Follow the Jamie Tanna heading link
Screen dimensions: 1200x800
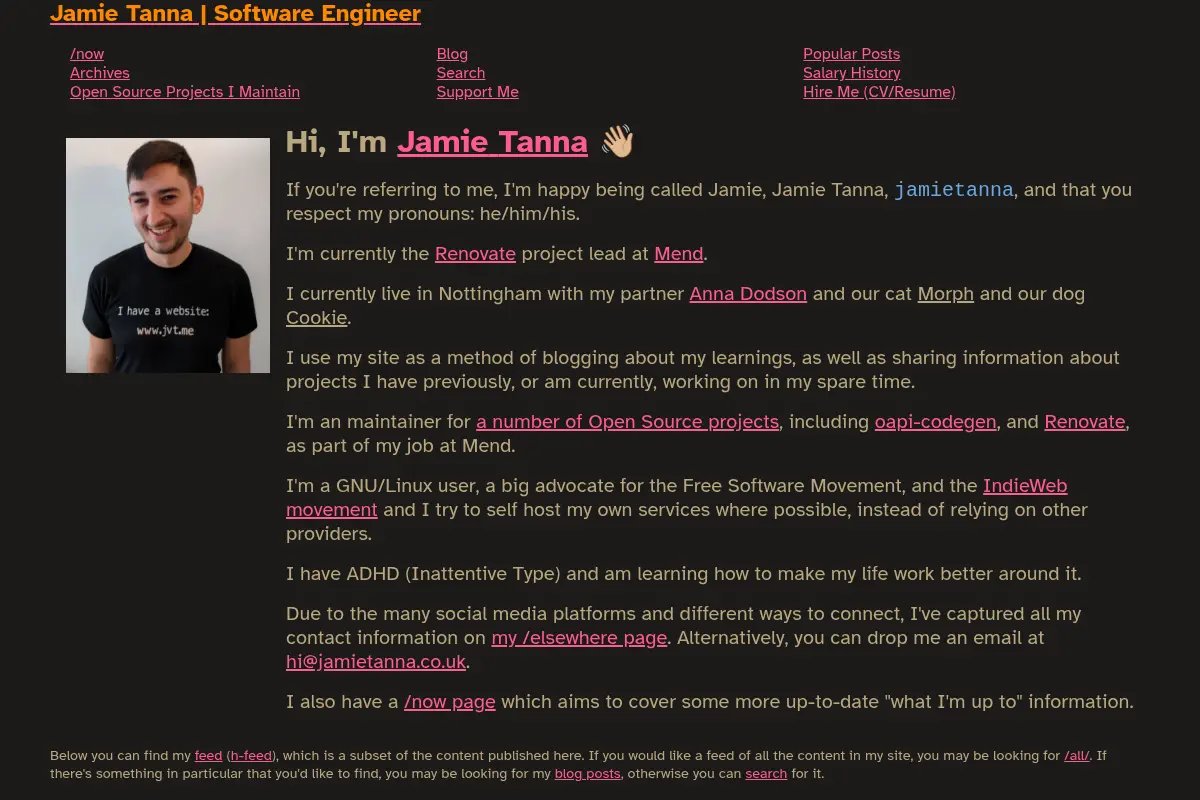[x=492, y=142]
